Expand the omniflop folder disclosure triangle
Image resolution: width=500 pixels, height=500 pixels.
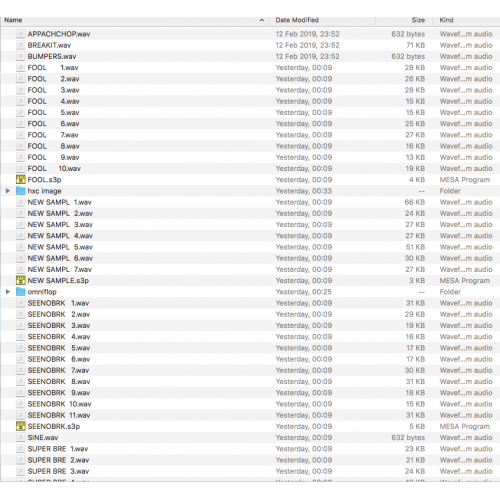coord(8,292)
